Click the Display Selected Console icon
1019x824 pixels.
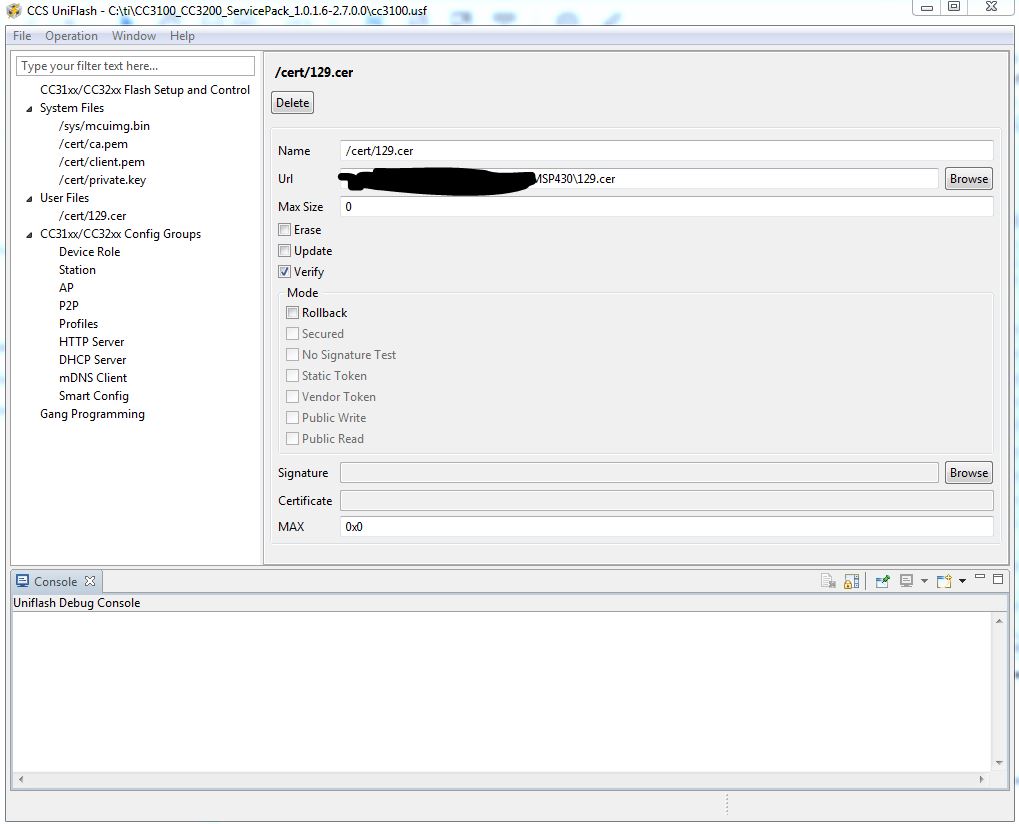pyautogui.click(x=907, y=581)
